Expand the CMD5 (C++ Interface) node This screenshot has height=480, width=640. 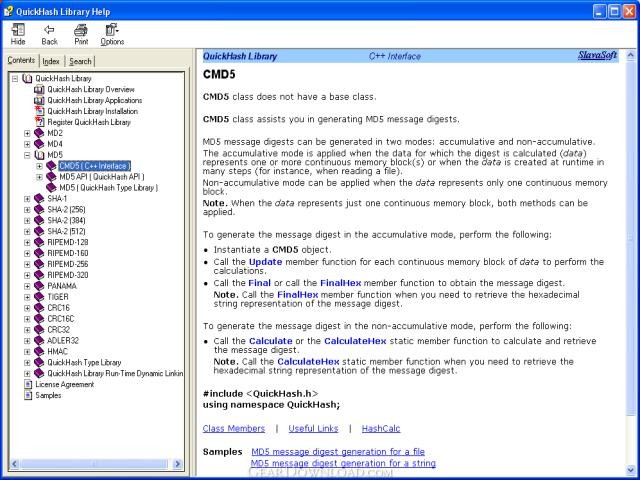pos(39,166)
